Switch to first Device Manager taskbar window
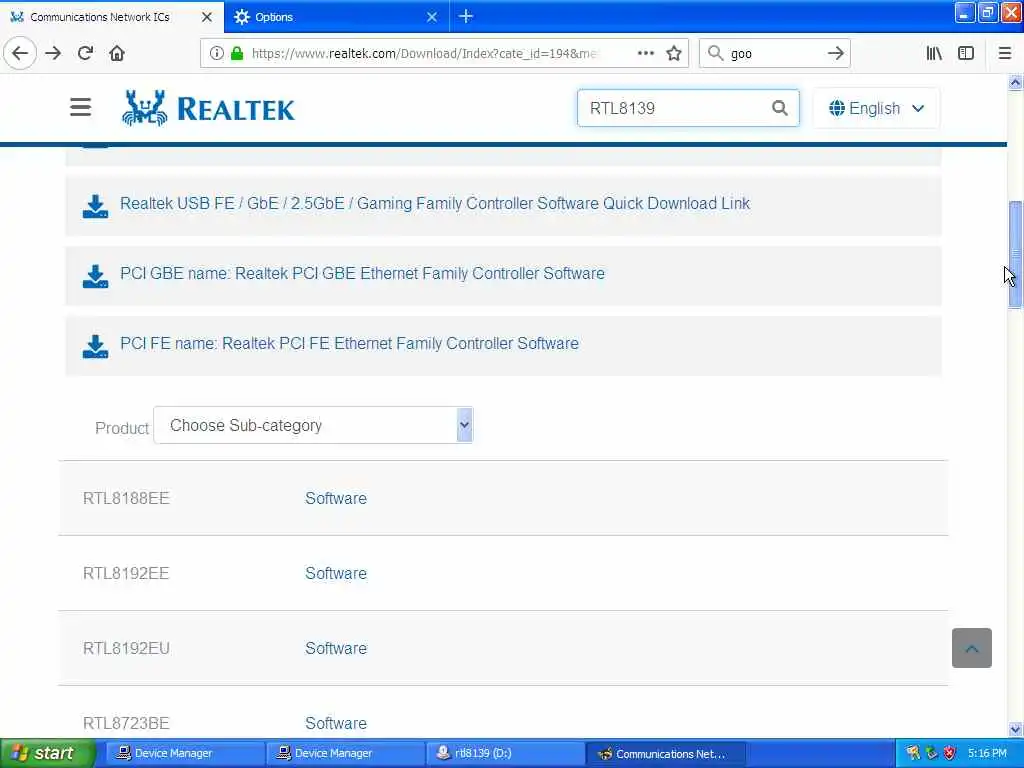Viewport: 1024px width, 768px height. click(x=184, y=753)
